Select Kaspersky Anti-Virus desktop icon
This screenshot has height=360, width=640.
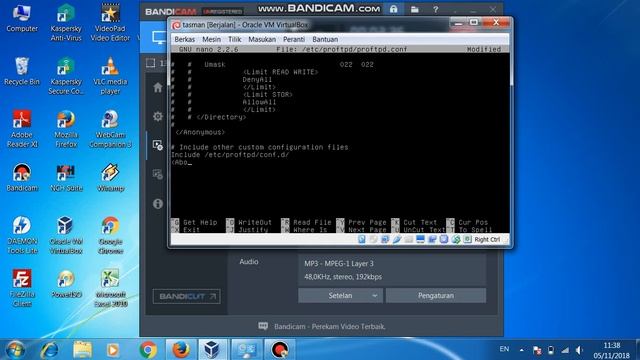pos(66,22)
